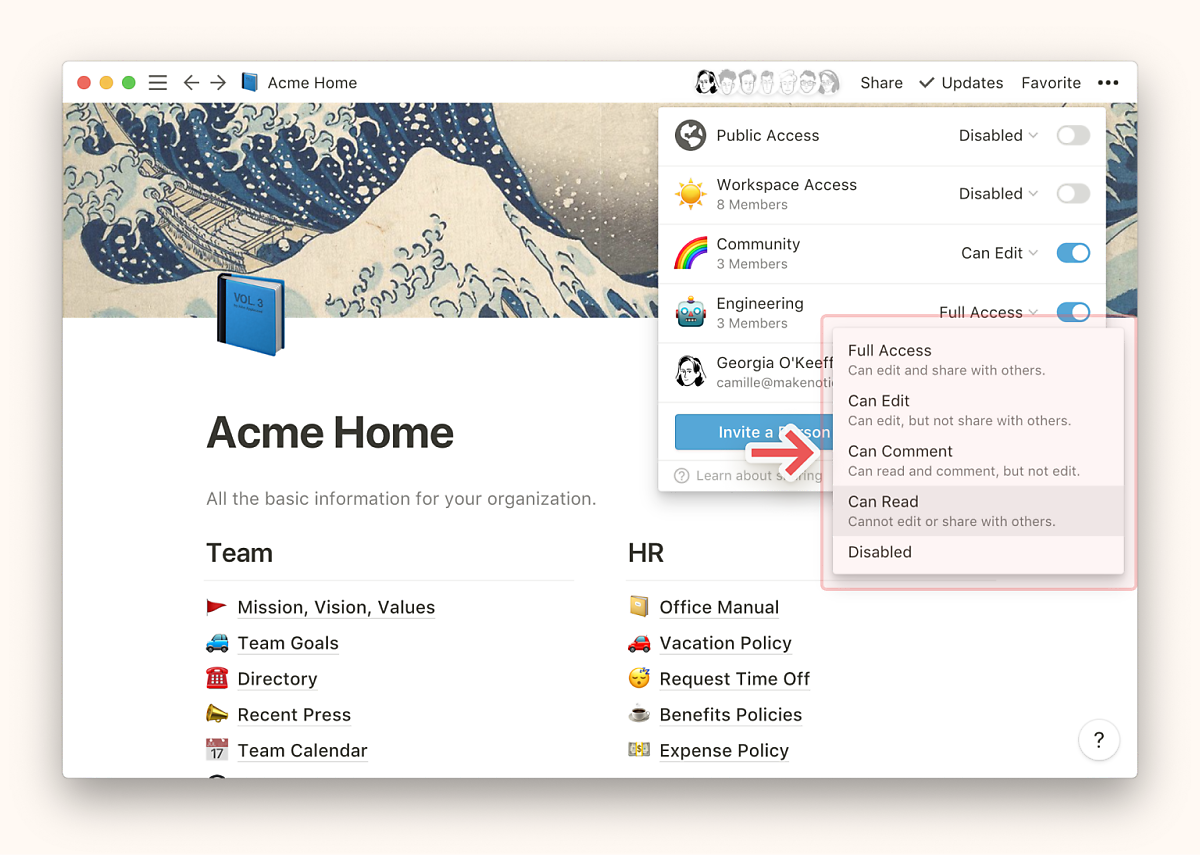Click the Acme Home page heading

pos(330,433)
